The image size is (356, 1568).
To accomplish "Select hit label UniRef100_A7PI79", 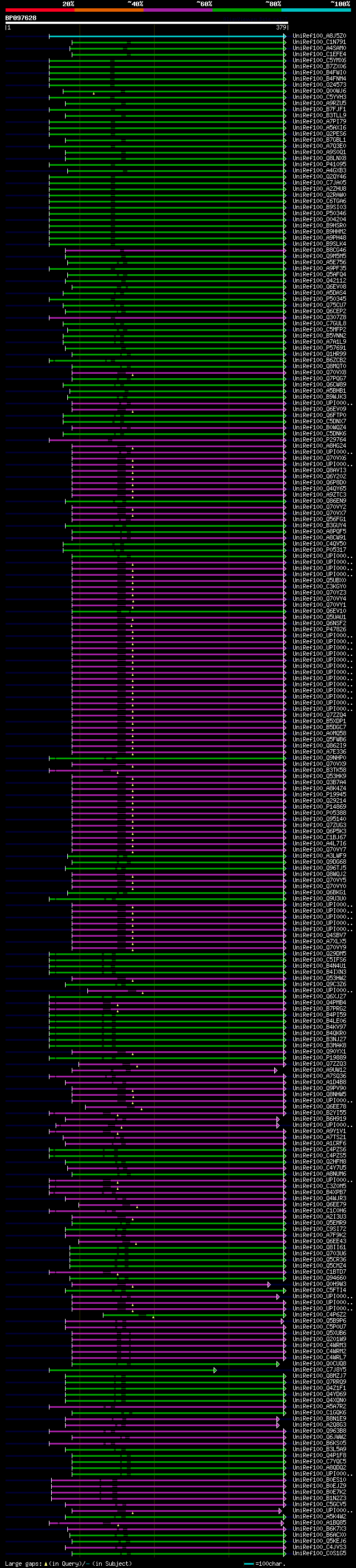I will (x=319, y=121).
